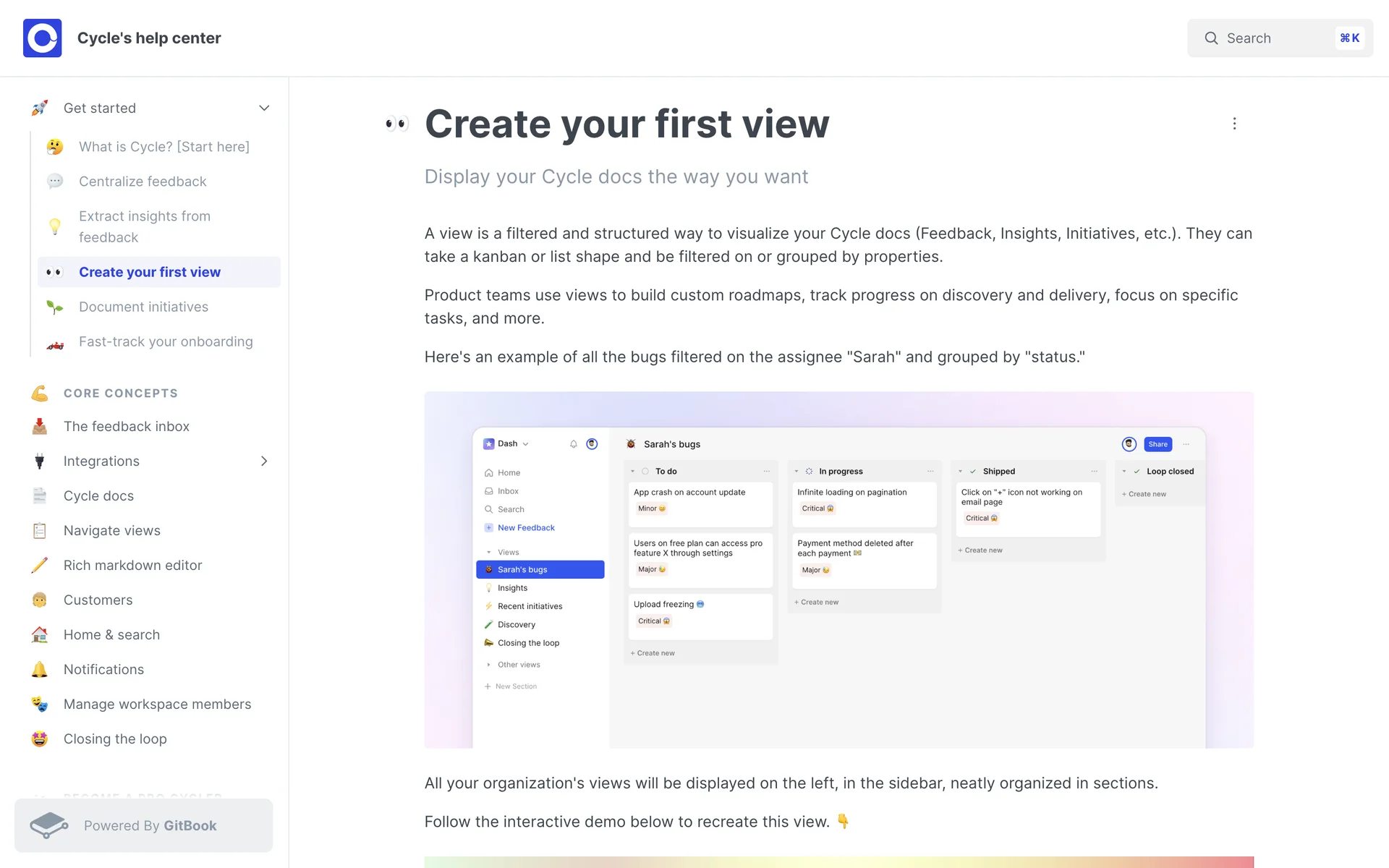Open Manage workspace members page
1389x868 pixels.
(157, 704)
